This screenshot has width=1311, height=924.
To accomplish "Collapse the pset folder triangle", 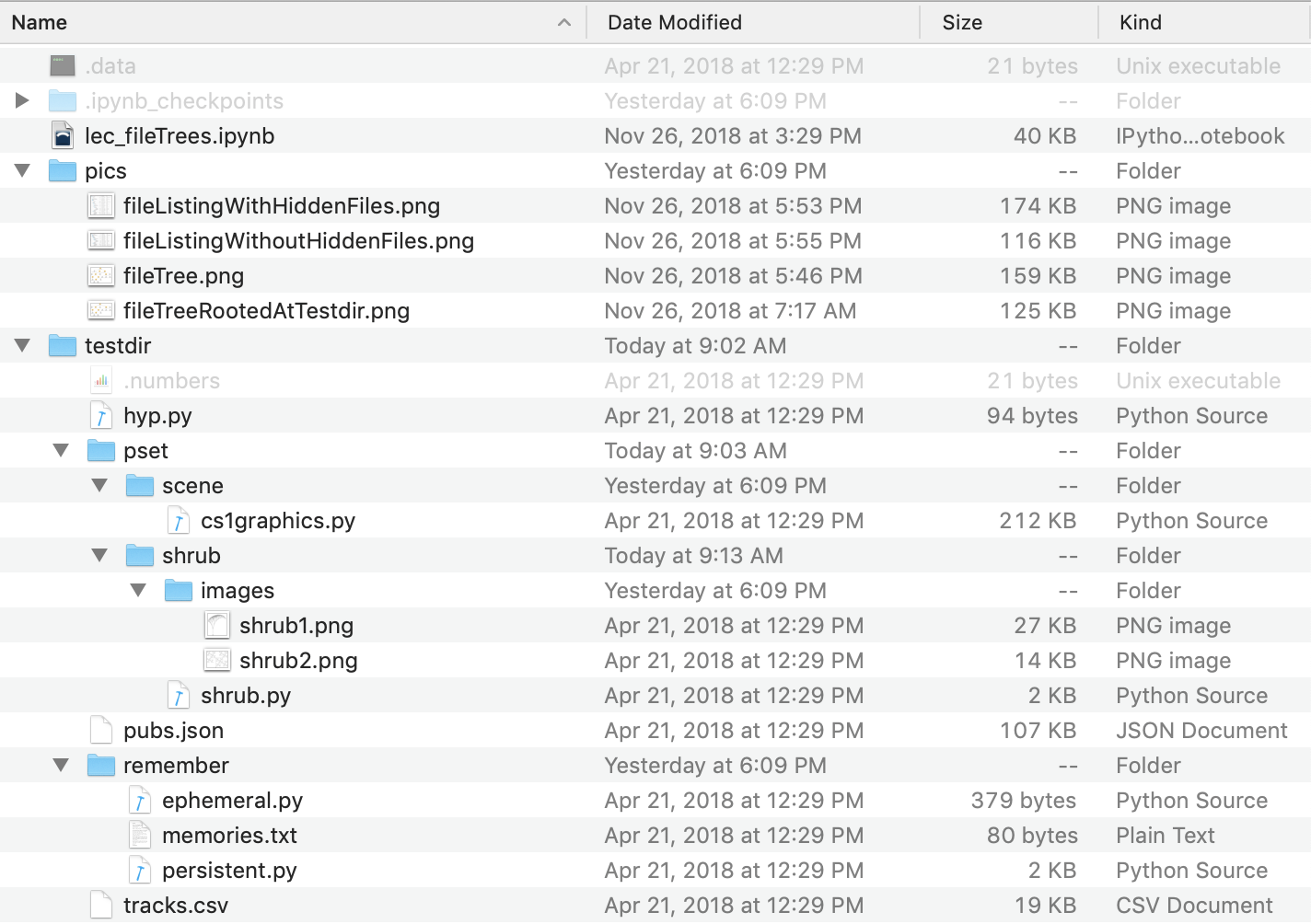I will click(62, 451).
